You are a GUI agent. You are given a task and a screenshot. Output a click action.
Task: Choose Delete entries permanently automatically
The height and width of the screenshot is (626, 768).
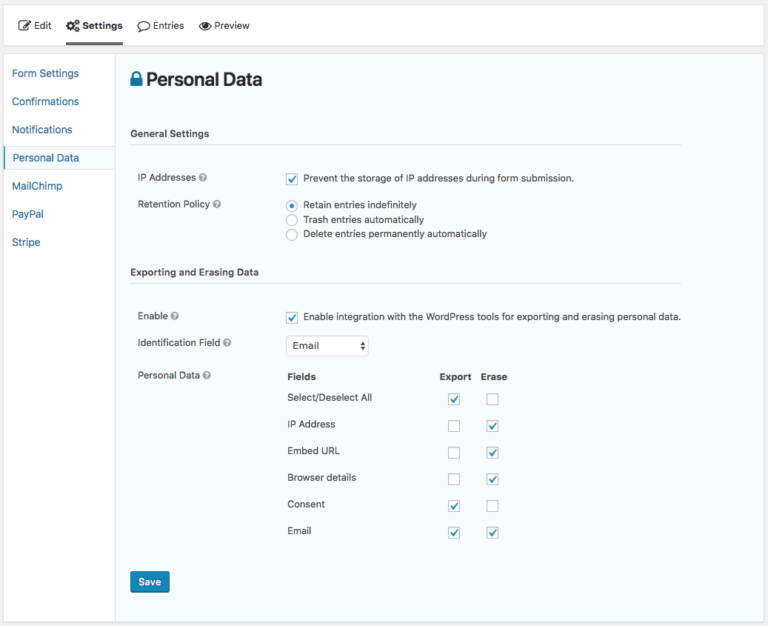click(x=291, y=235)
